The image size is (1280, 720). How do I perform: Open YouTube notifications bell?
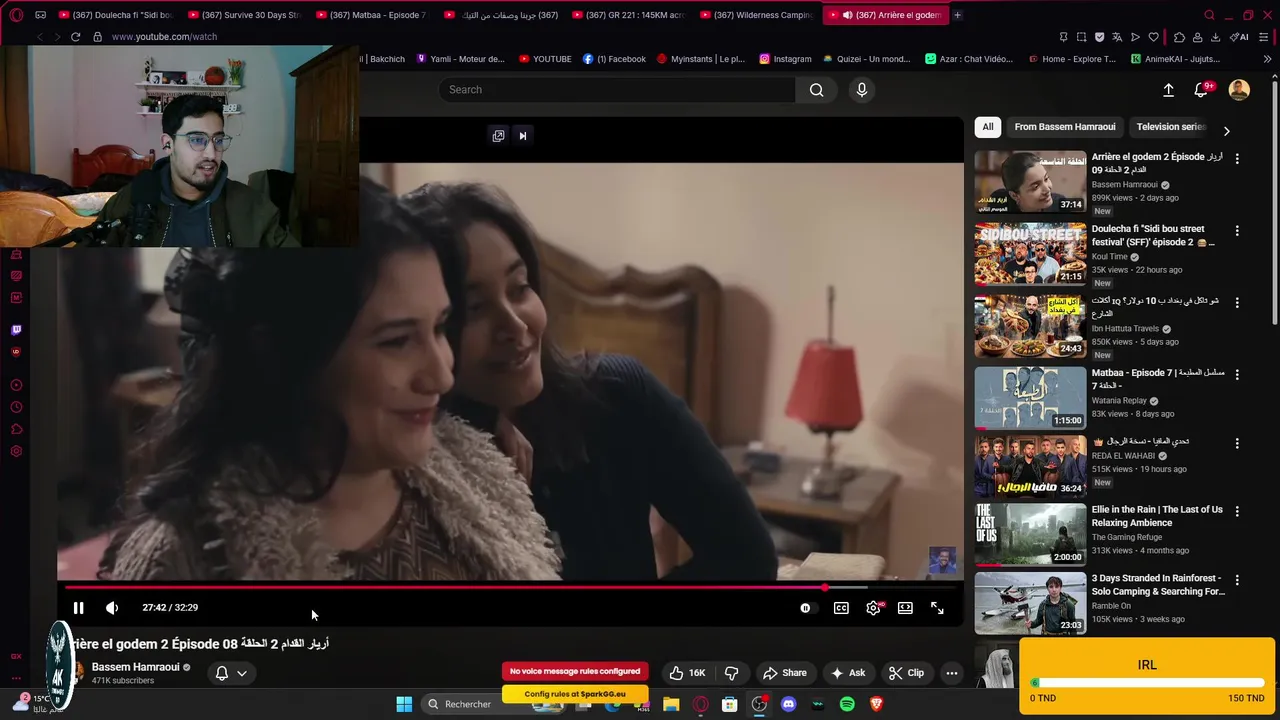point(1201,90)
